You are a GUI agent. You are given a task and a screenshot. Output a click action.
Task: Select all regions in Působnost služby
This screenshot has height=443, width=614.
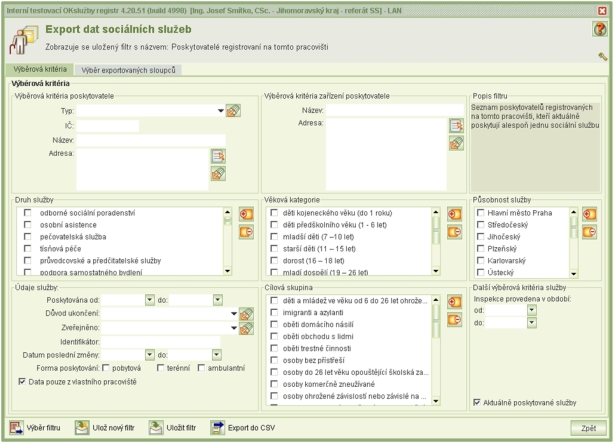pos(589,214)
